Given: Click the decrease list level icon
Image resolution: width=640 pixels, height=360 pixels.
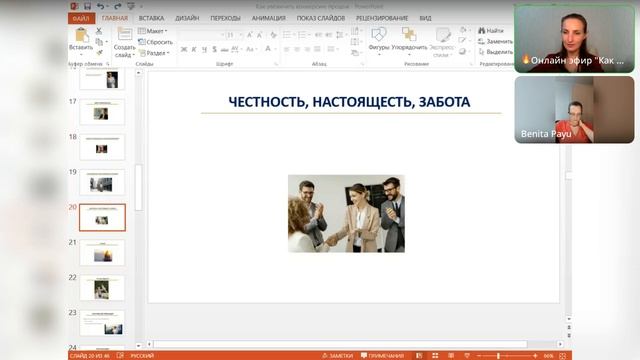Looking at the screenshot, I should tap(318, 35).
